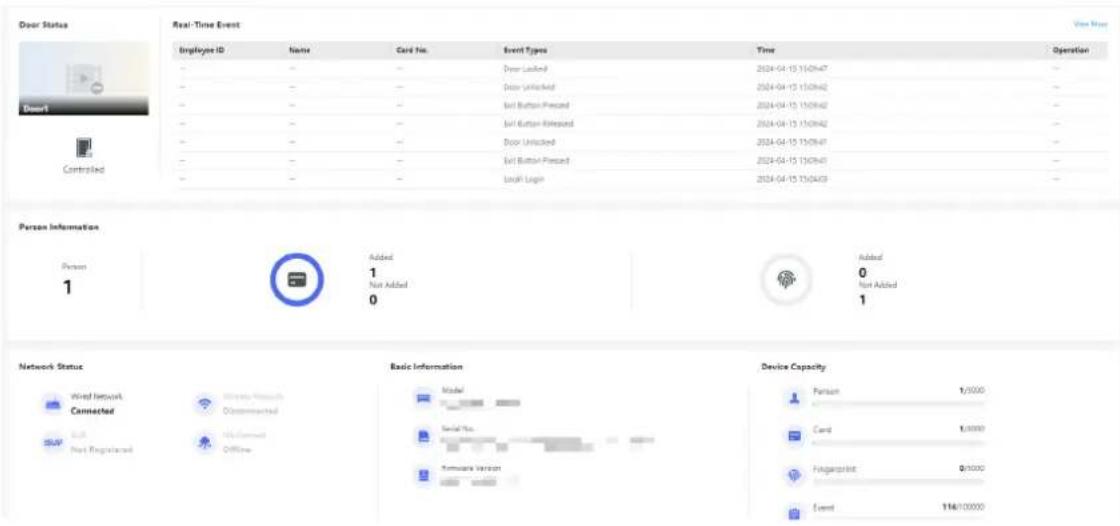The height and width of the screenshot is (526, 1120).
Task: Click the Device Capacity heading
Action: (x=794, y=367)
